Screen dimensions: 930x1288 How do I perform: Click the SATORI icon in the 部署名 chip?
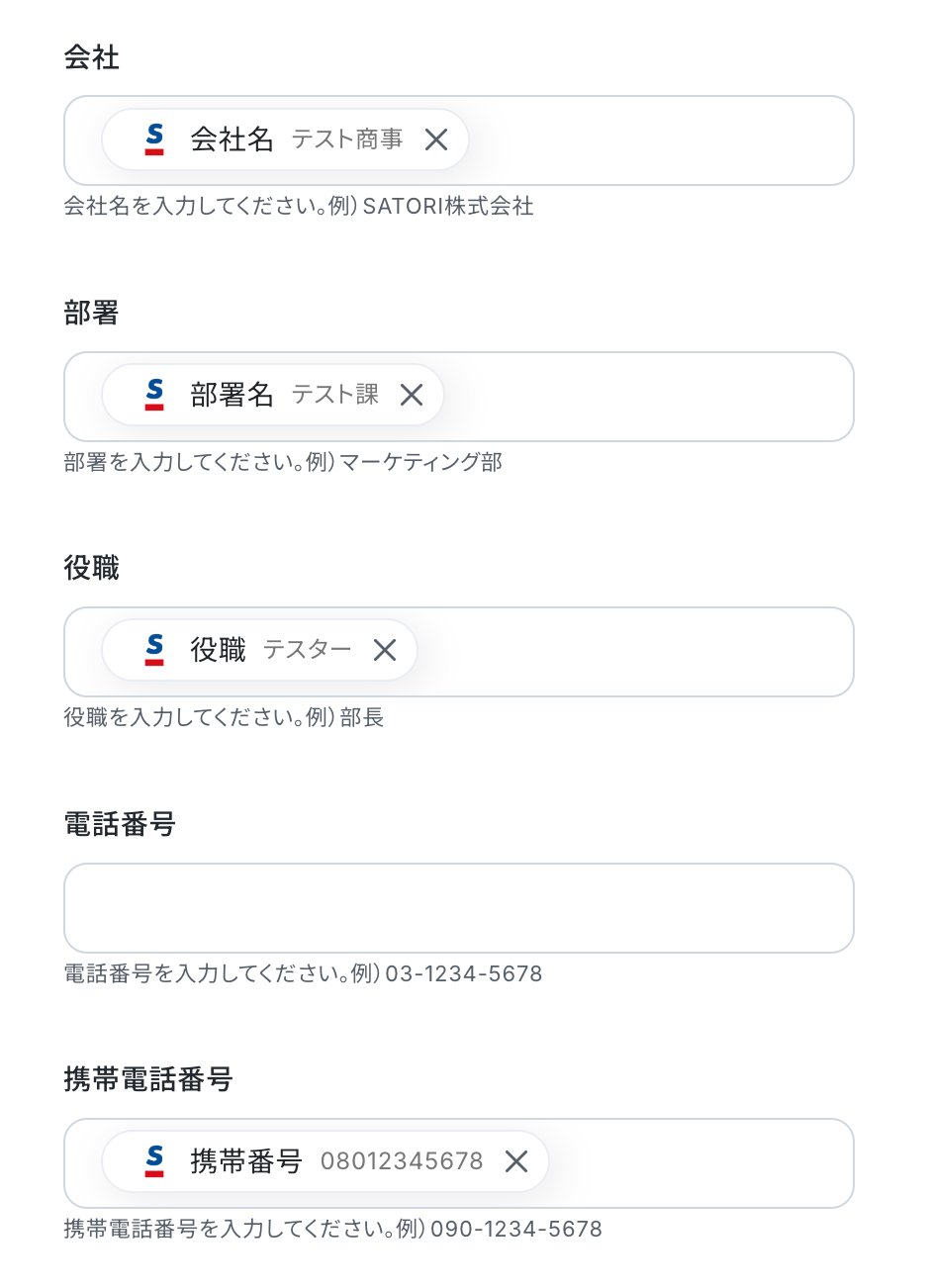tap(154, 395)
